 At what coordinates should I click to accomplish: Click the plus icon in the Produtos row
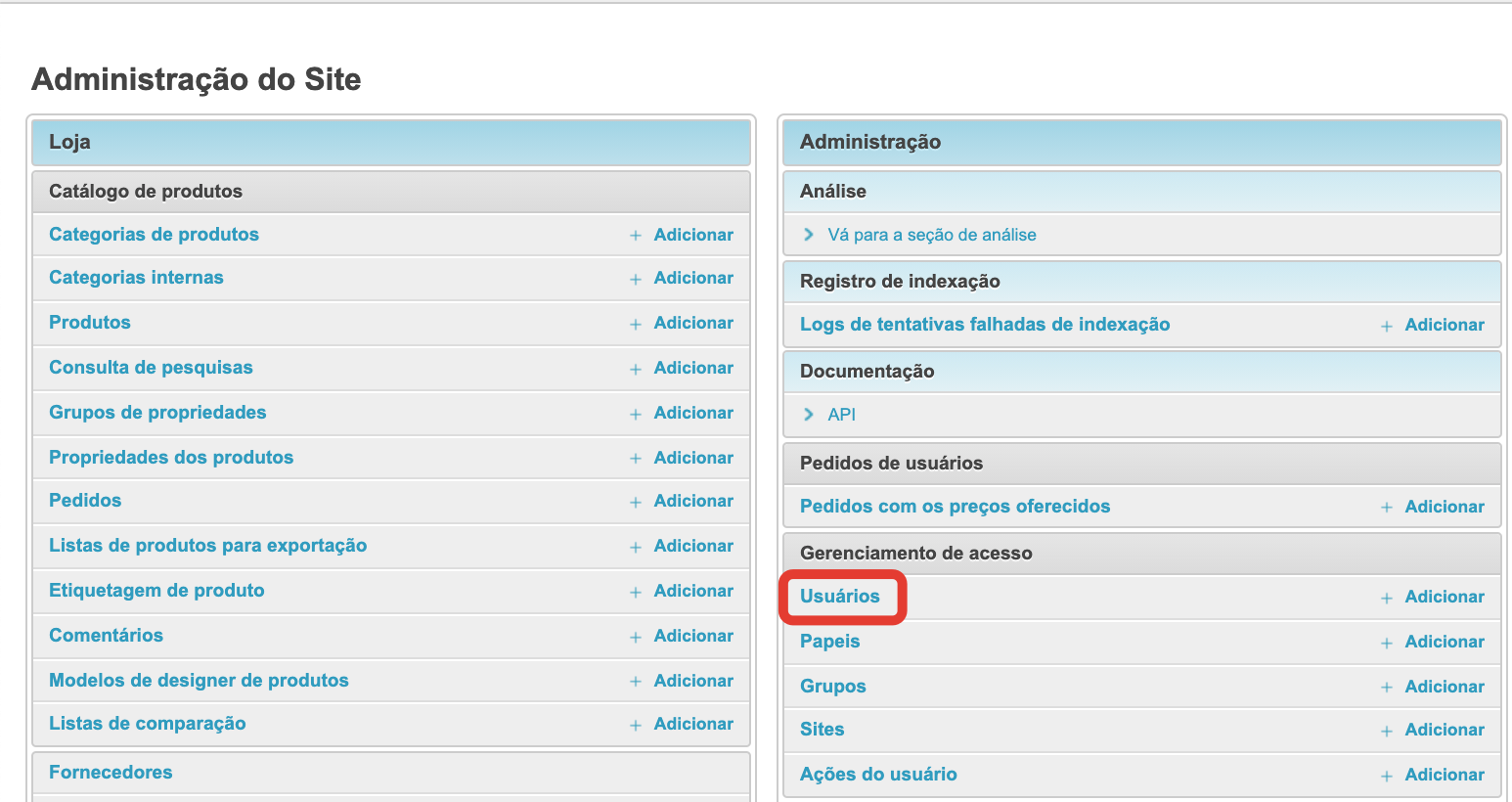(x=636, y=324)
